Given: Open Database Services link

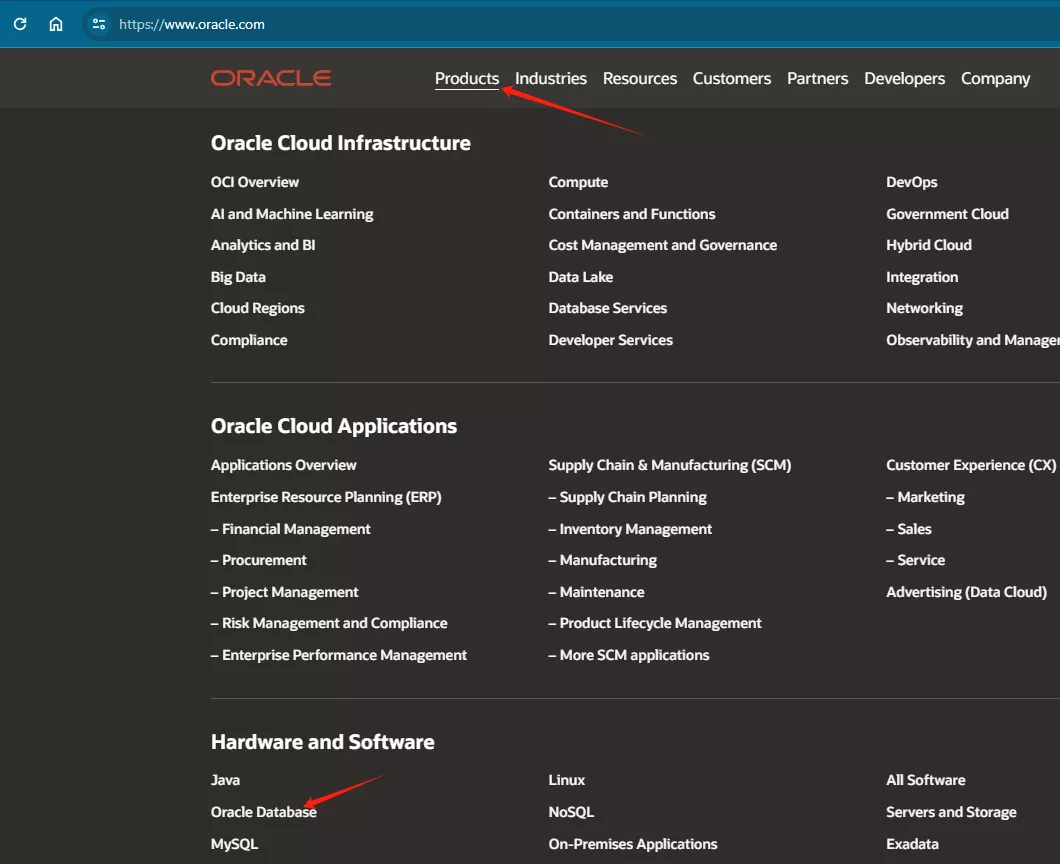Looking at the screenshot, I should click(607, 308).
